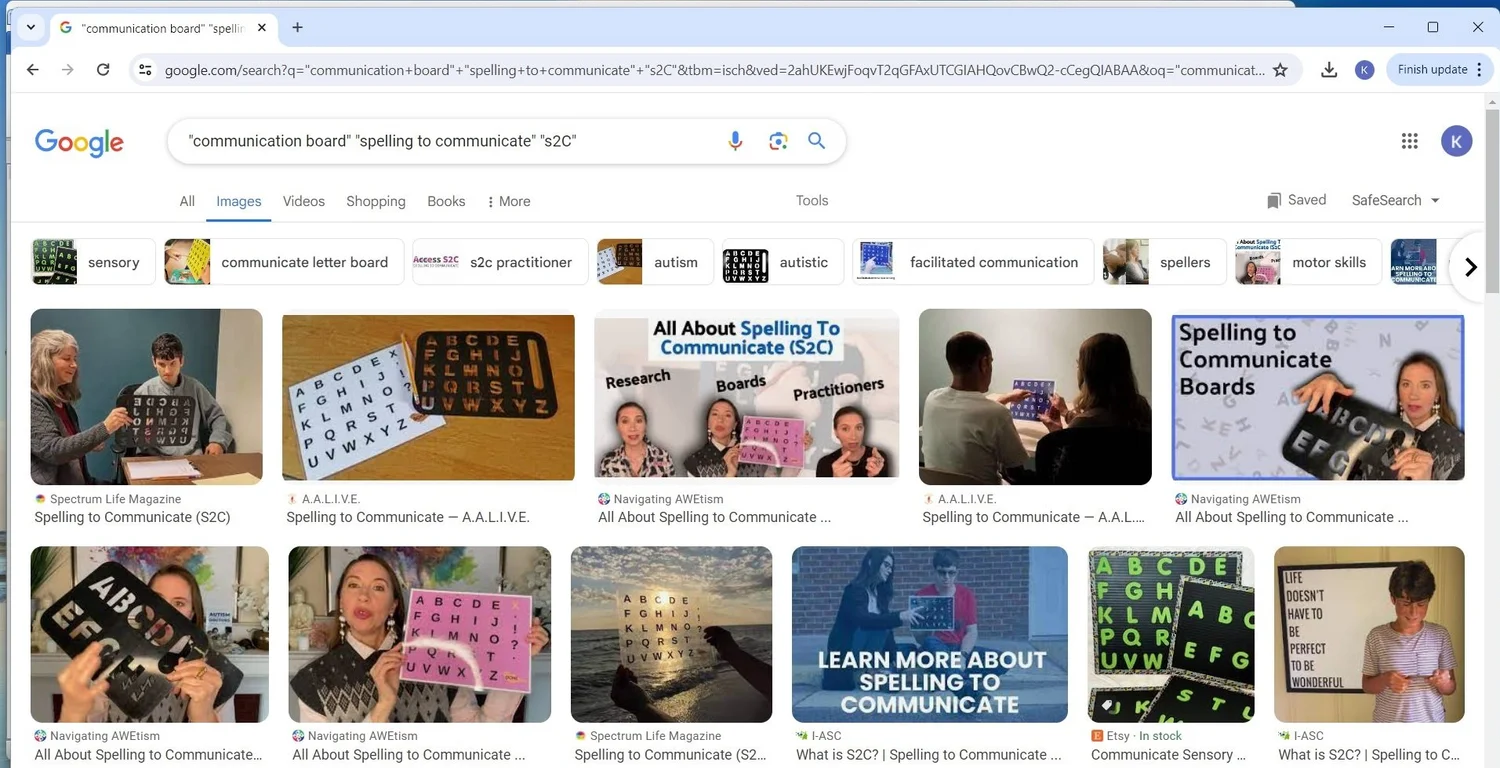Open the Spelling to Communicate Boards thumbnail
The image size is (1500, 768).
tap(1317, 396)
